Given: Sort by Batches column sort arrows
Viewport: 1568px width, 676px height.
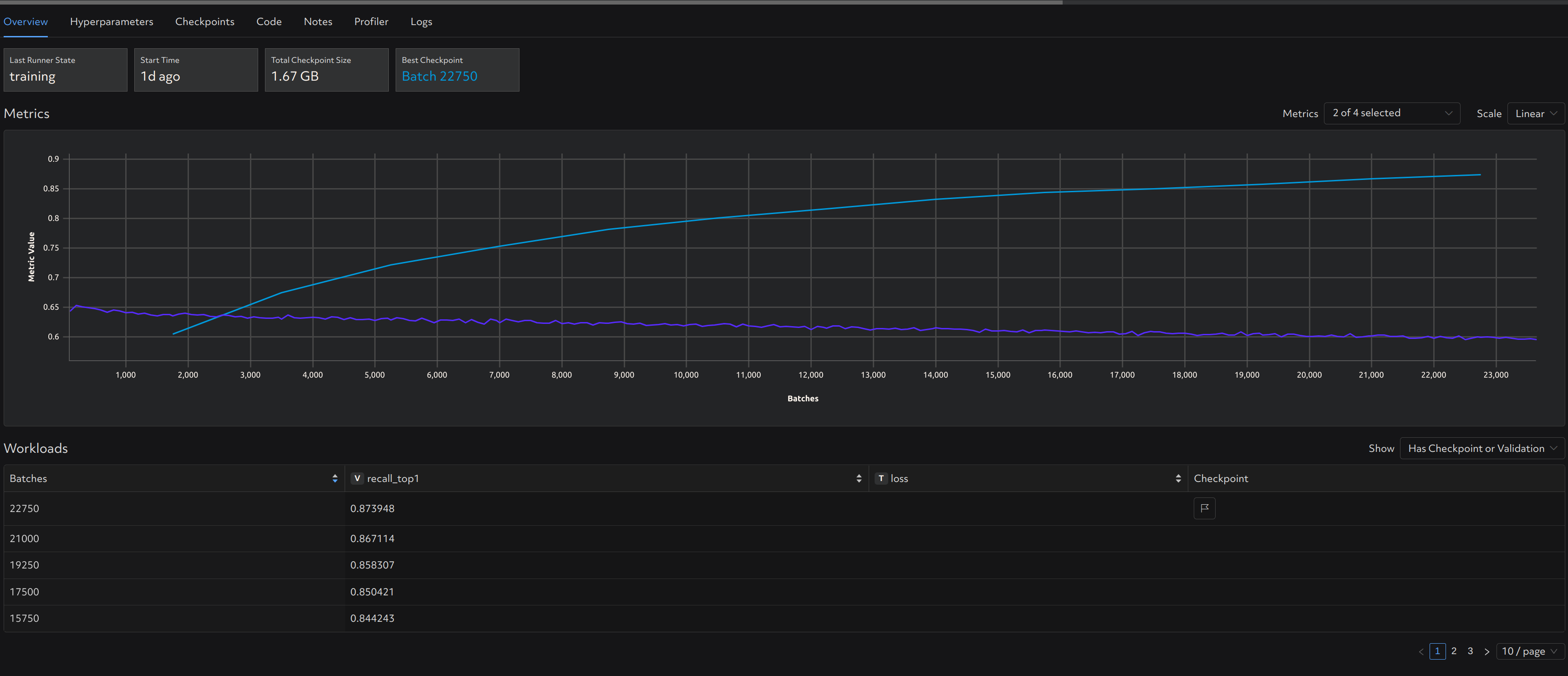Looking at the screenshot, I should (335, 479).
